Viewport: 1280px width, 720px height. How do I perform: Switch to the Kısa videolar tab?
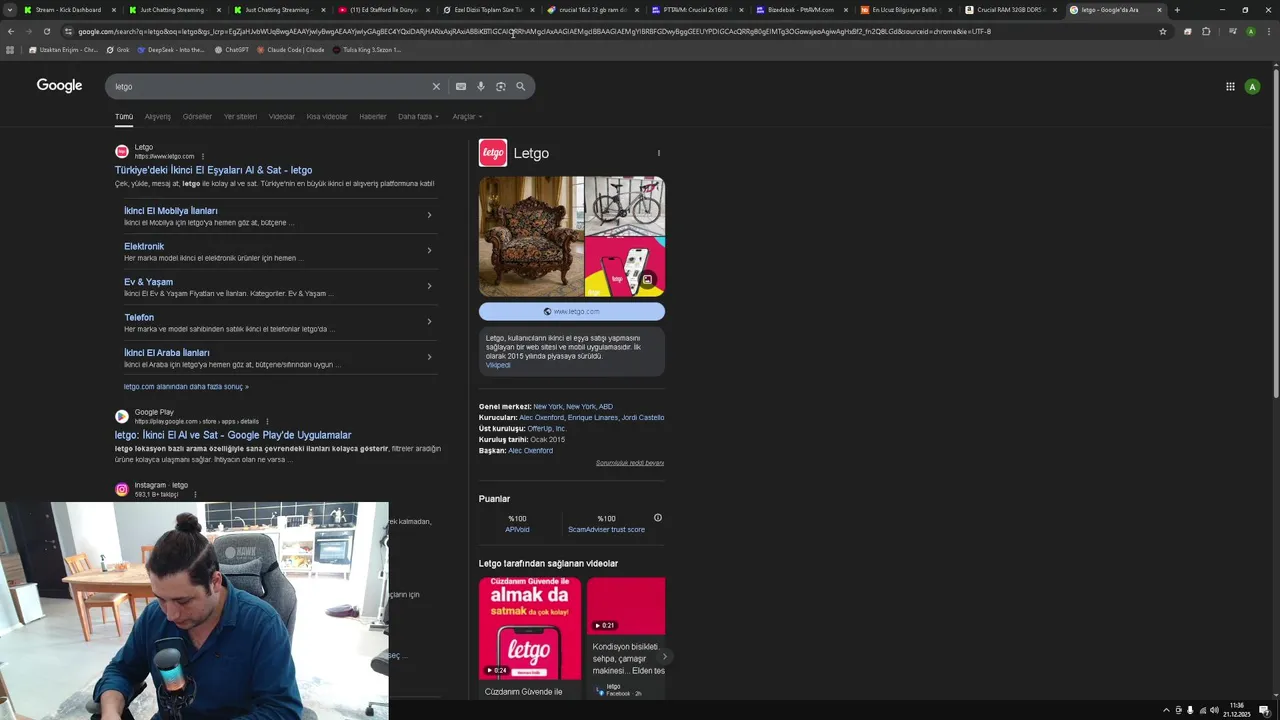[327, 117]
